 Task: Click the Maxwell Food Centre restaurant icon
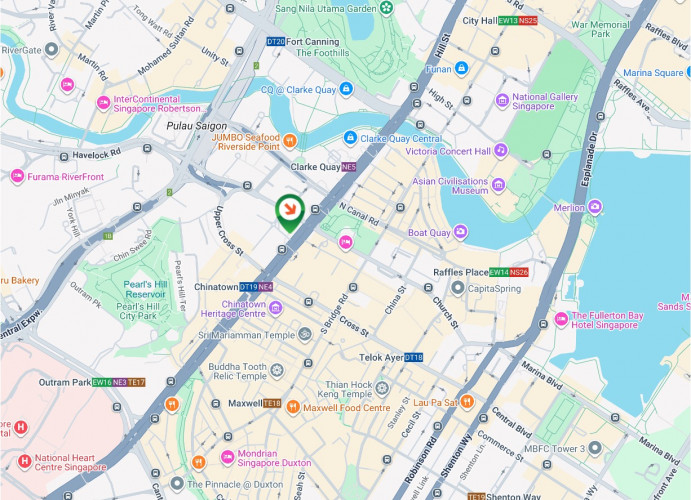point(293,407)
